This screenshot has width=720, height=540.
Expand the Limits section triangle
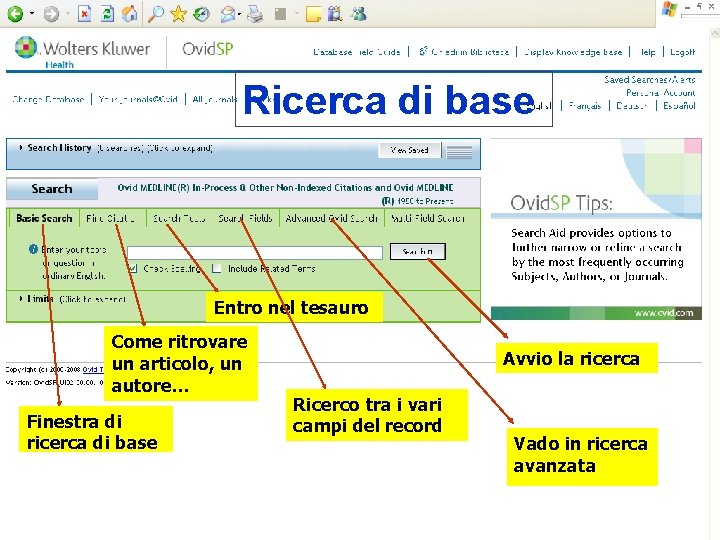click(21, 299)
